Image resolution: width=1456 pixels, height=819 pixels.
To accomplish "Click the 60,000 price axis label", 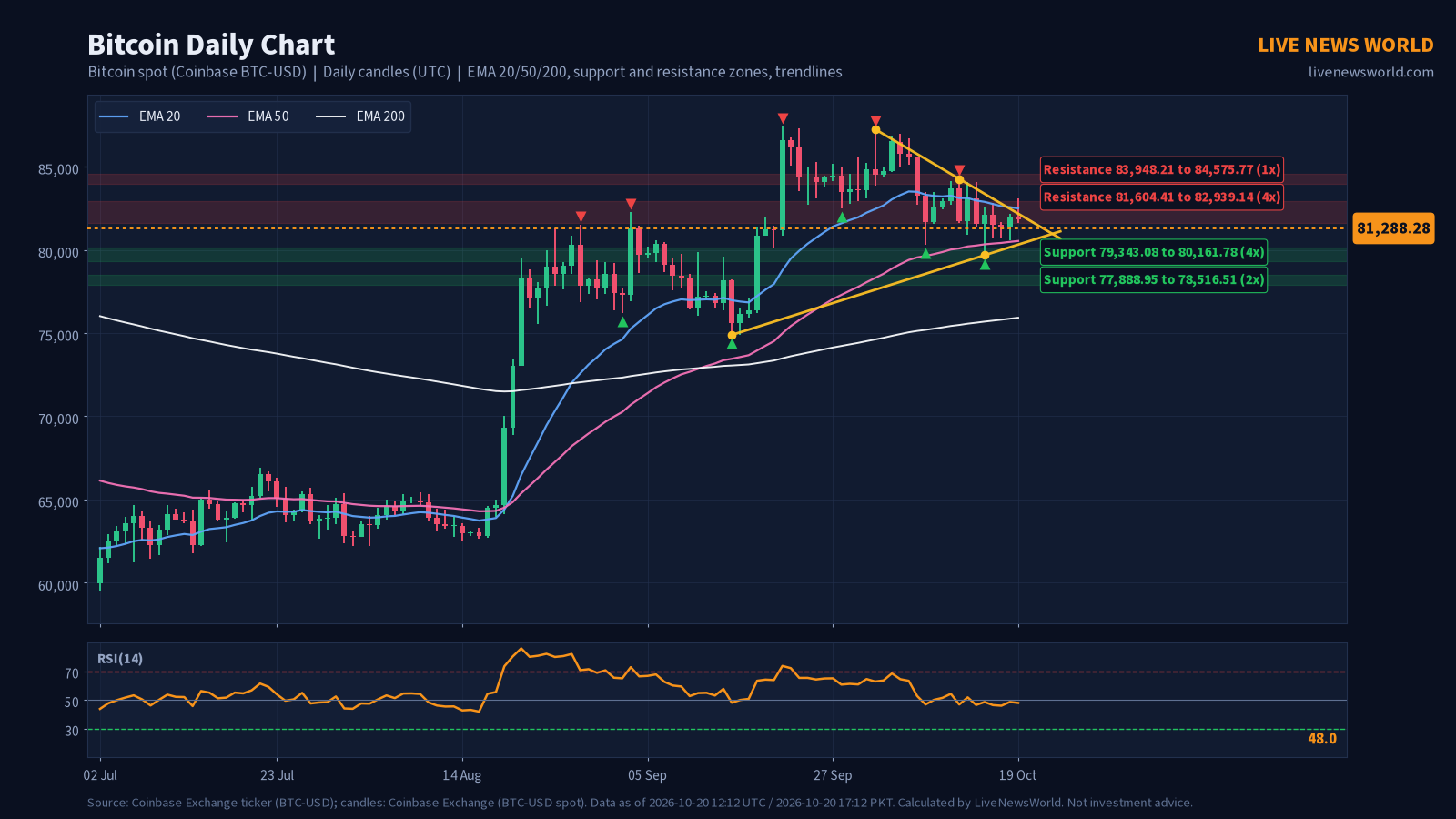I will click(x=58, y=585).
